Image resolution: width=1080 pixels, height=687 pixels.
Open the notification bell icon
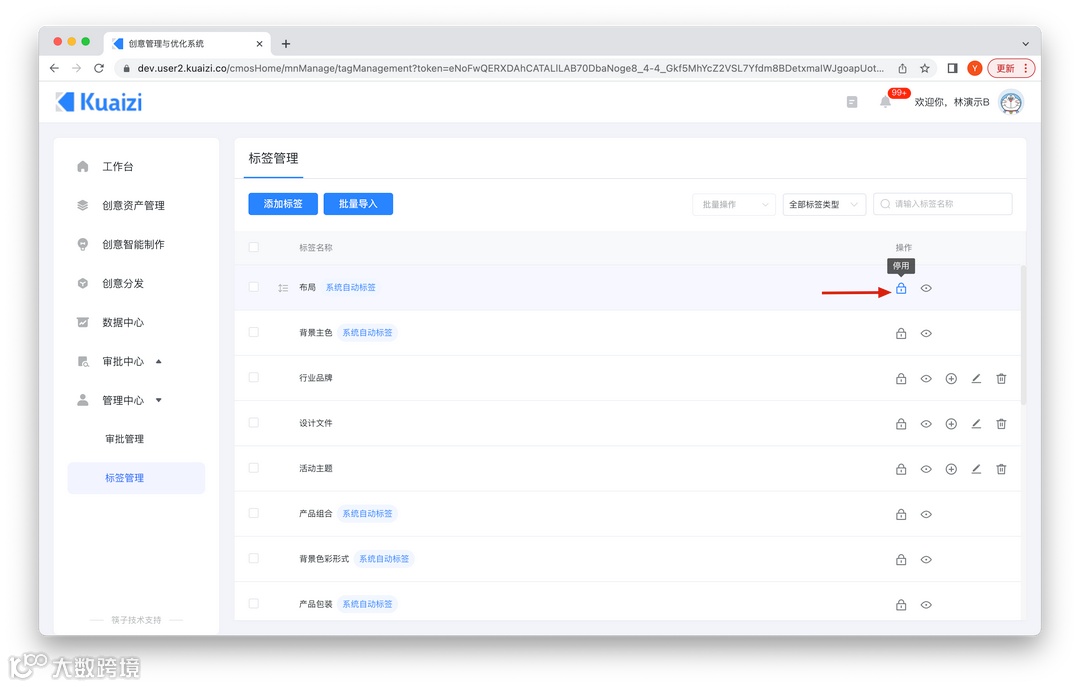click(x=885, y=102)
